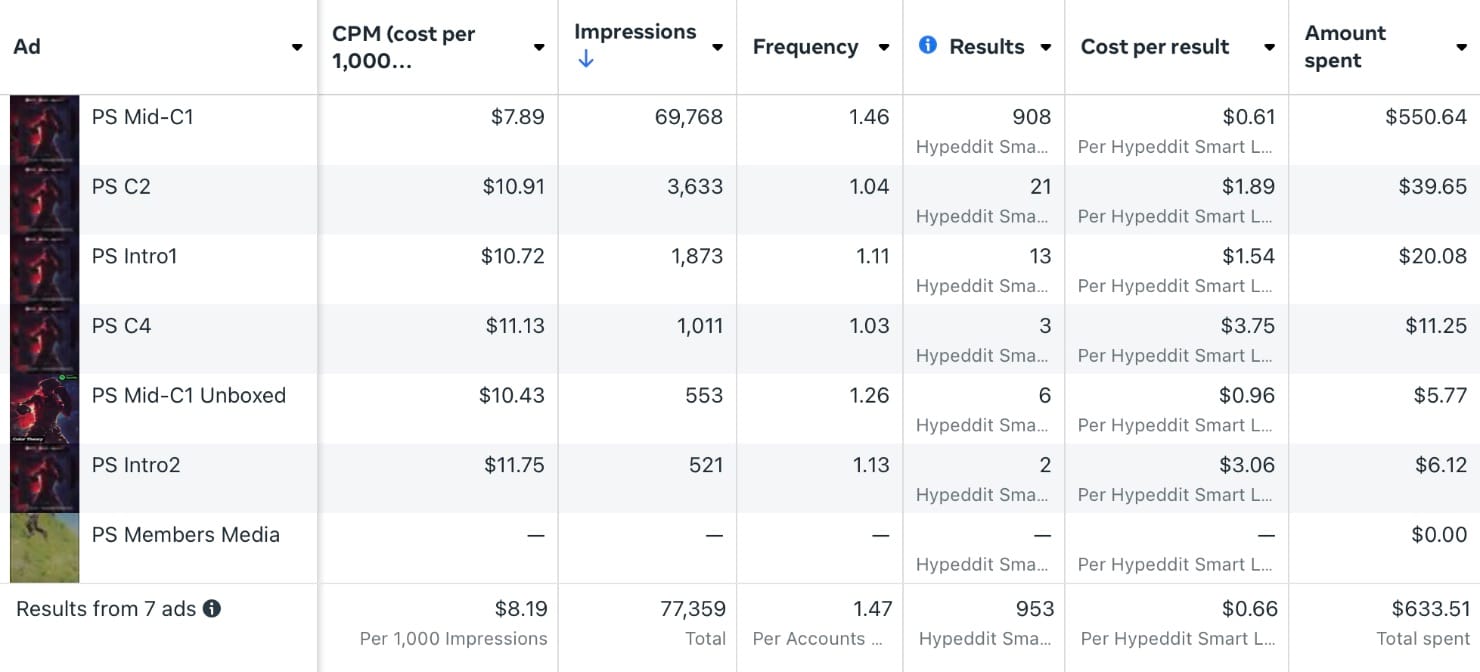1480x672 pixels.
Task: Select the PS Mid-C1 Unboxed thumbnail image
Action: 44,409
